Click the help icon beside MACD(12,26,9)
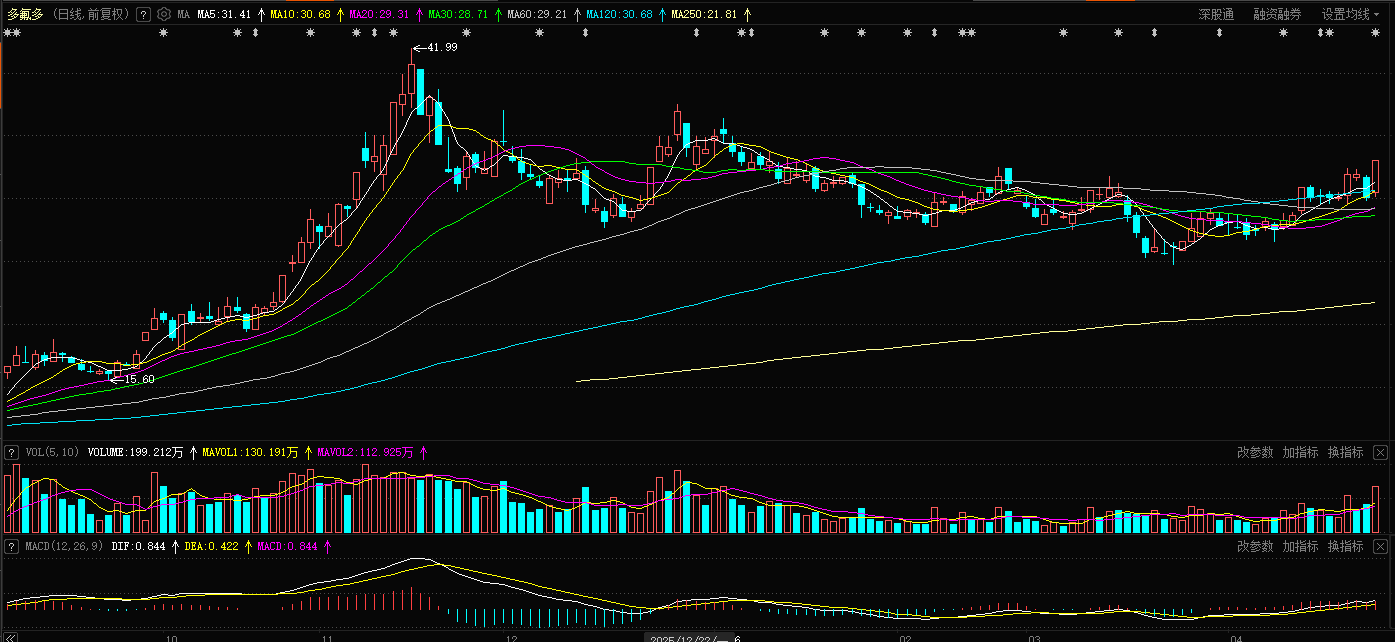Screen dimensions: 1395x642 [x=12, y=547]
